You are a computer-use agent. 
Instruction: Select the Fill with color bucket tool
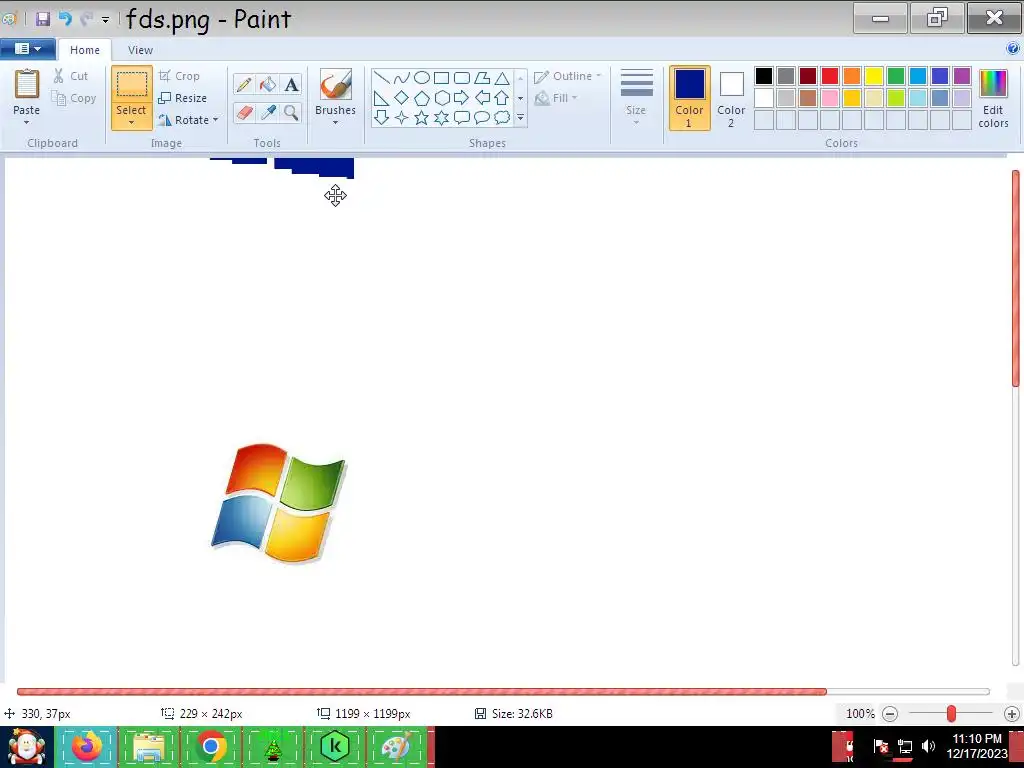pos(267,84)
